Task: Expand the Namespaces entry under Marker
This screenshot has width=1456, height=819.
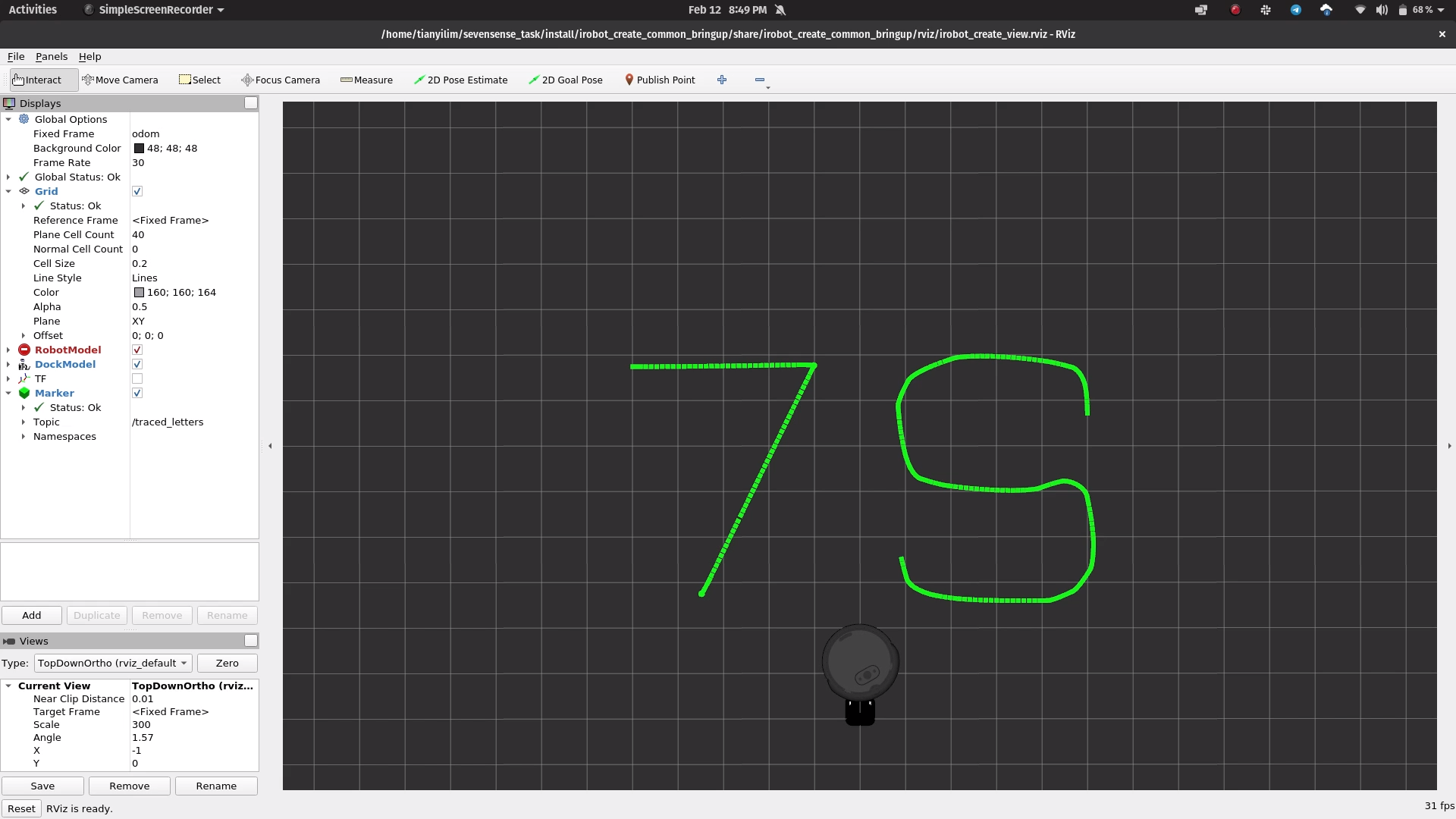Action: pyautogui.click(x=24, y=436)
